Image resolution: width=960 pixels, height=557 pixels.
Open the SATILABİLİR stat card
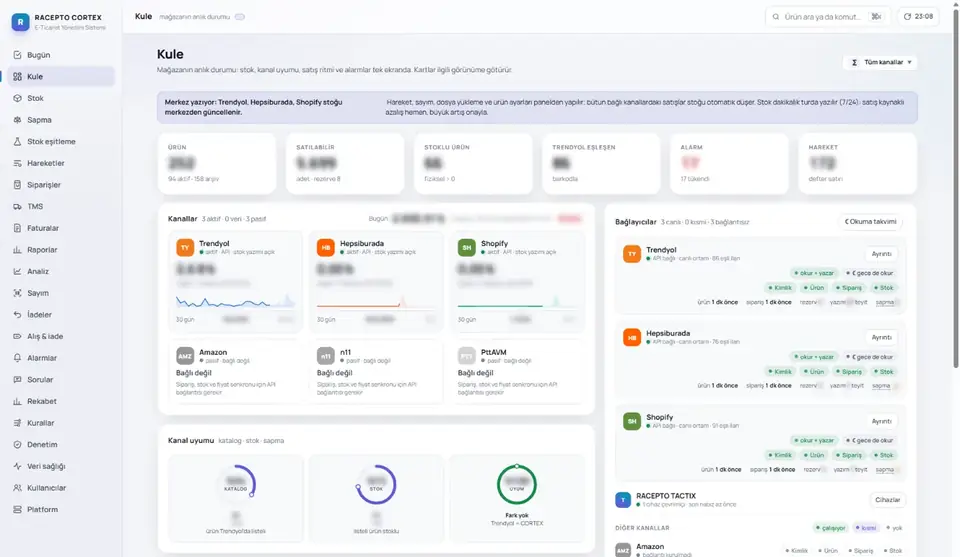(x=345, y=163)
